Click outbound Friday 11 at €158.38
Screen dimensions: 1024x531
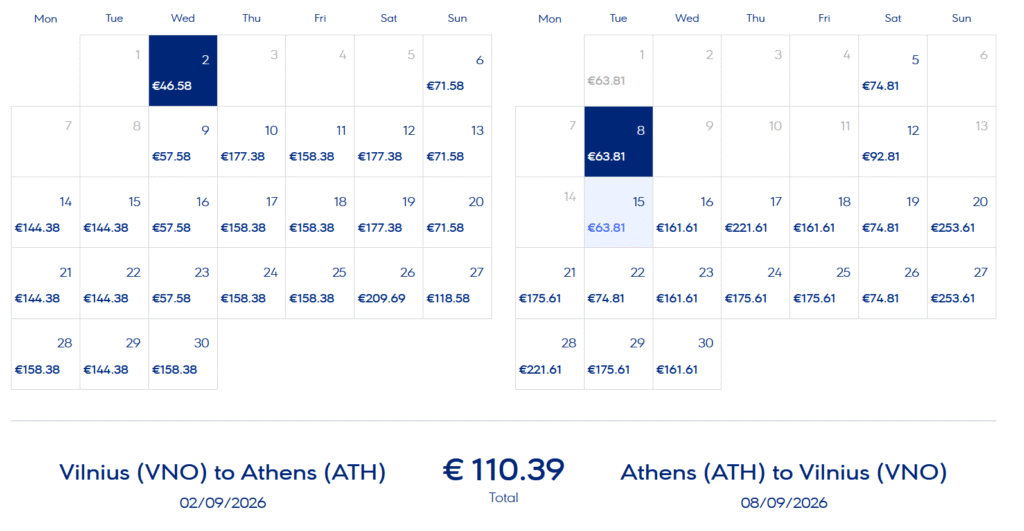coord(320,142)
